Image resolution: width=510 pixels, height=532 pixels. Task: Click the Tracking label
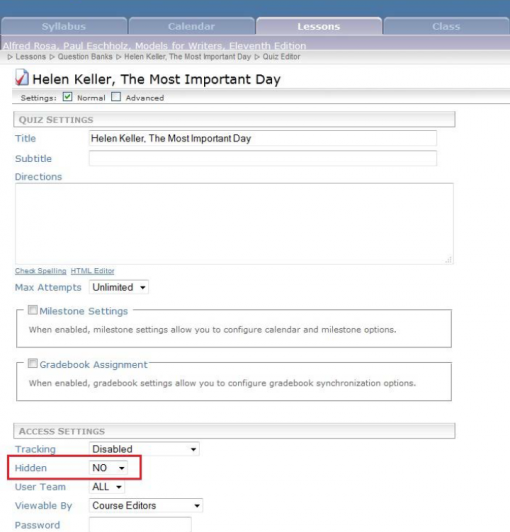[35, 449]
